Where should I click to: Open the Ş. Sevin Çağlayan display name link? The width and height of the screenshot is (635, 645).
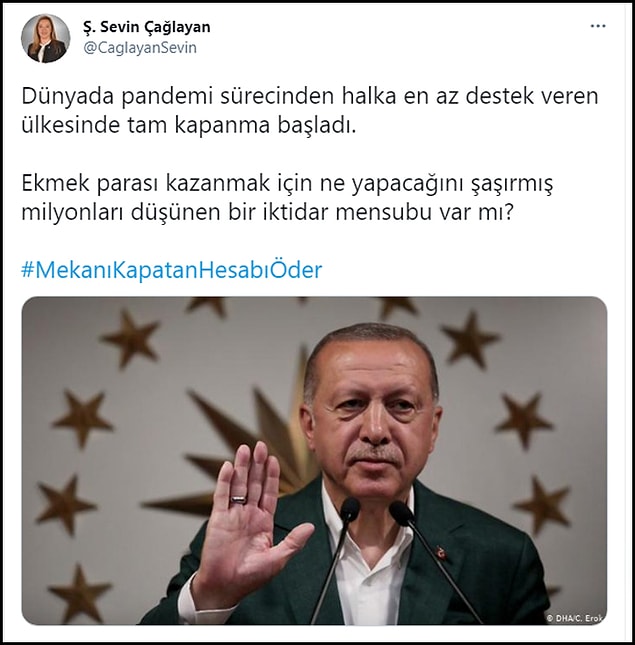146,27
